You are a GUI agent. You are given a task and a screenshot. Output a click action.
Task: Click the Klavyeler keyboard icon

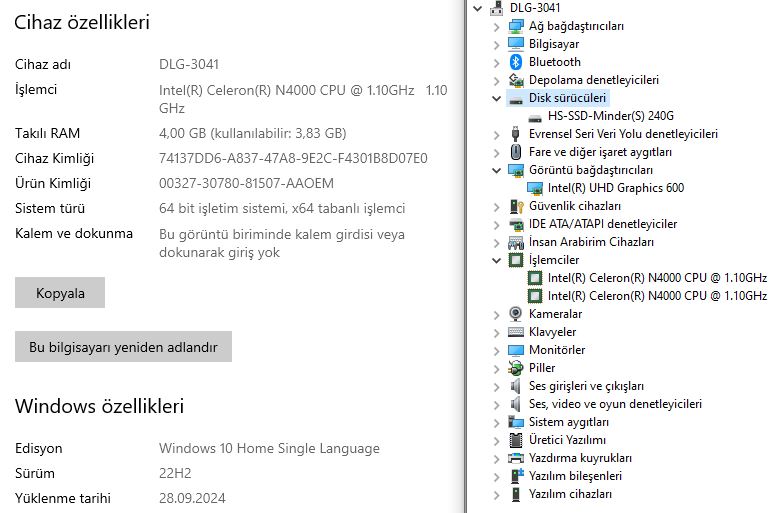pos(516,332)
